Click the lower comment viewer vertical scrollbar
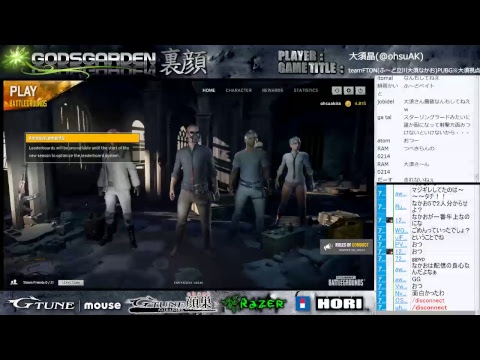This screenshot has width=480, height=360. [477, 248]
